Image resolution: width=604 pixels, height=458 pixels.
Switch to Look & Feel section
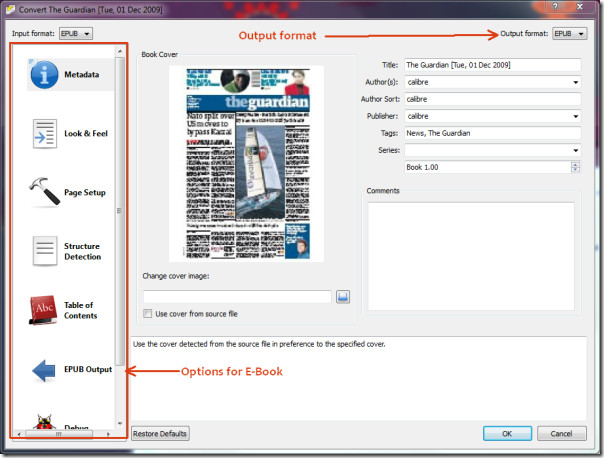86,134
